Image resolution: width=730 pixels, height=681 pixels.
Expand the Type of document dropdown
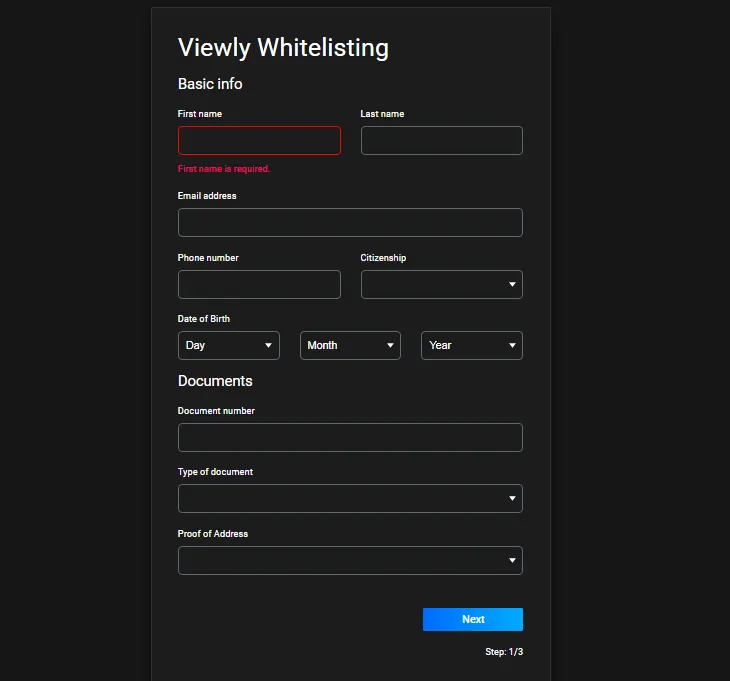(350, 499)
